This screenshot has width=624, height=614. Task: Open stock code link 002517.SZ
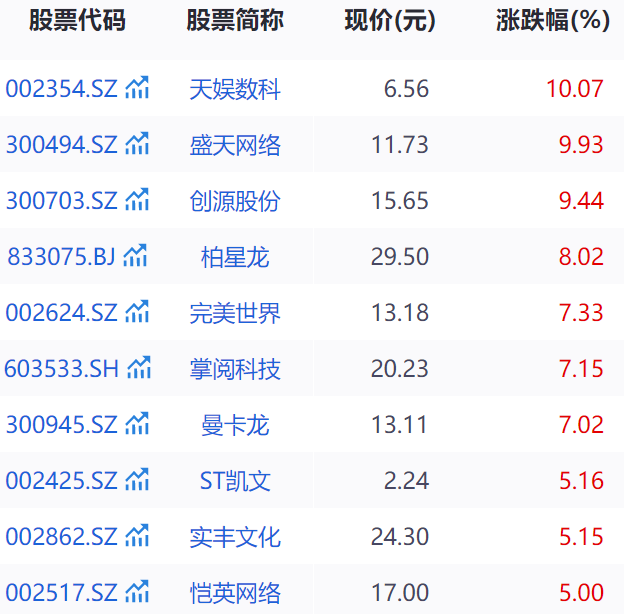point(62,593)
